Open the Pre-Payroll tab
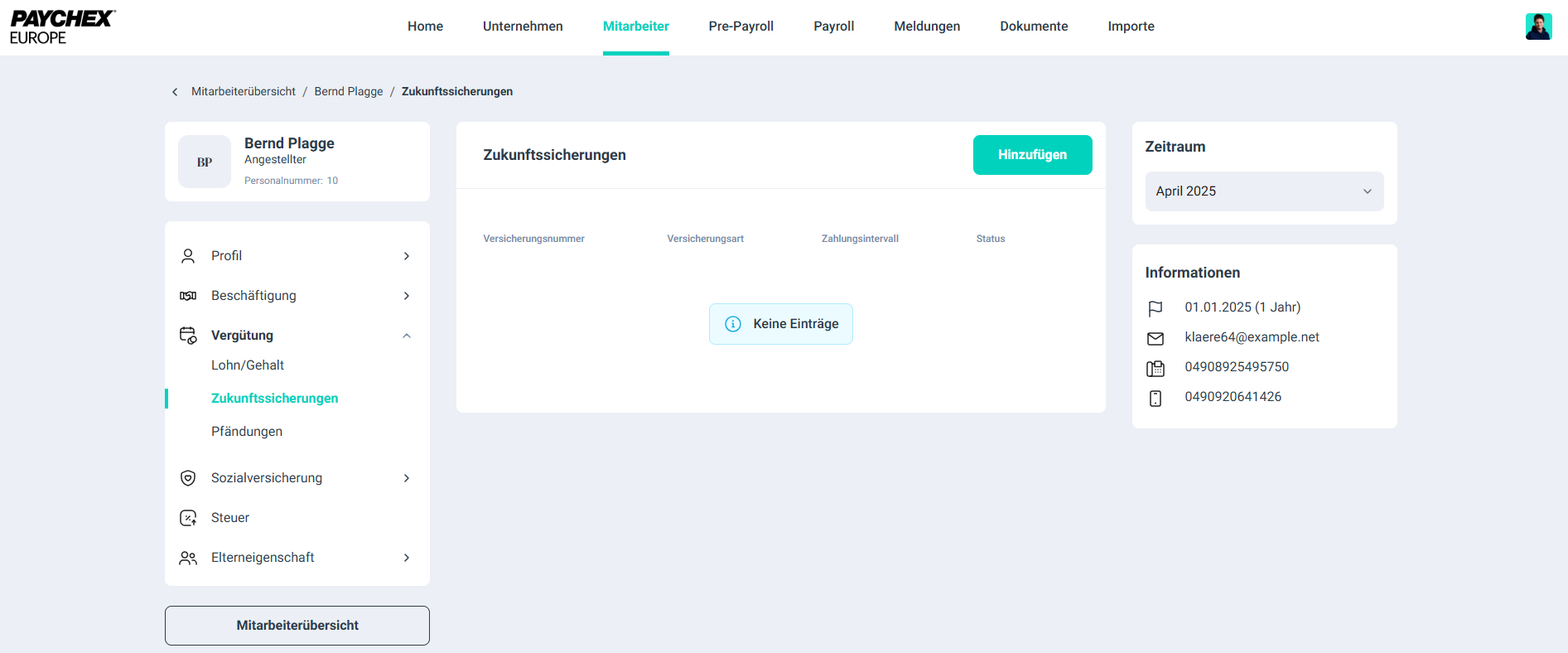Image resolution: width=1568 pixels, height=653 pixels. pyautogui.click(x=741, y=27)
